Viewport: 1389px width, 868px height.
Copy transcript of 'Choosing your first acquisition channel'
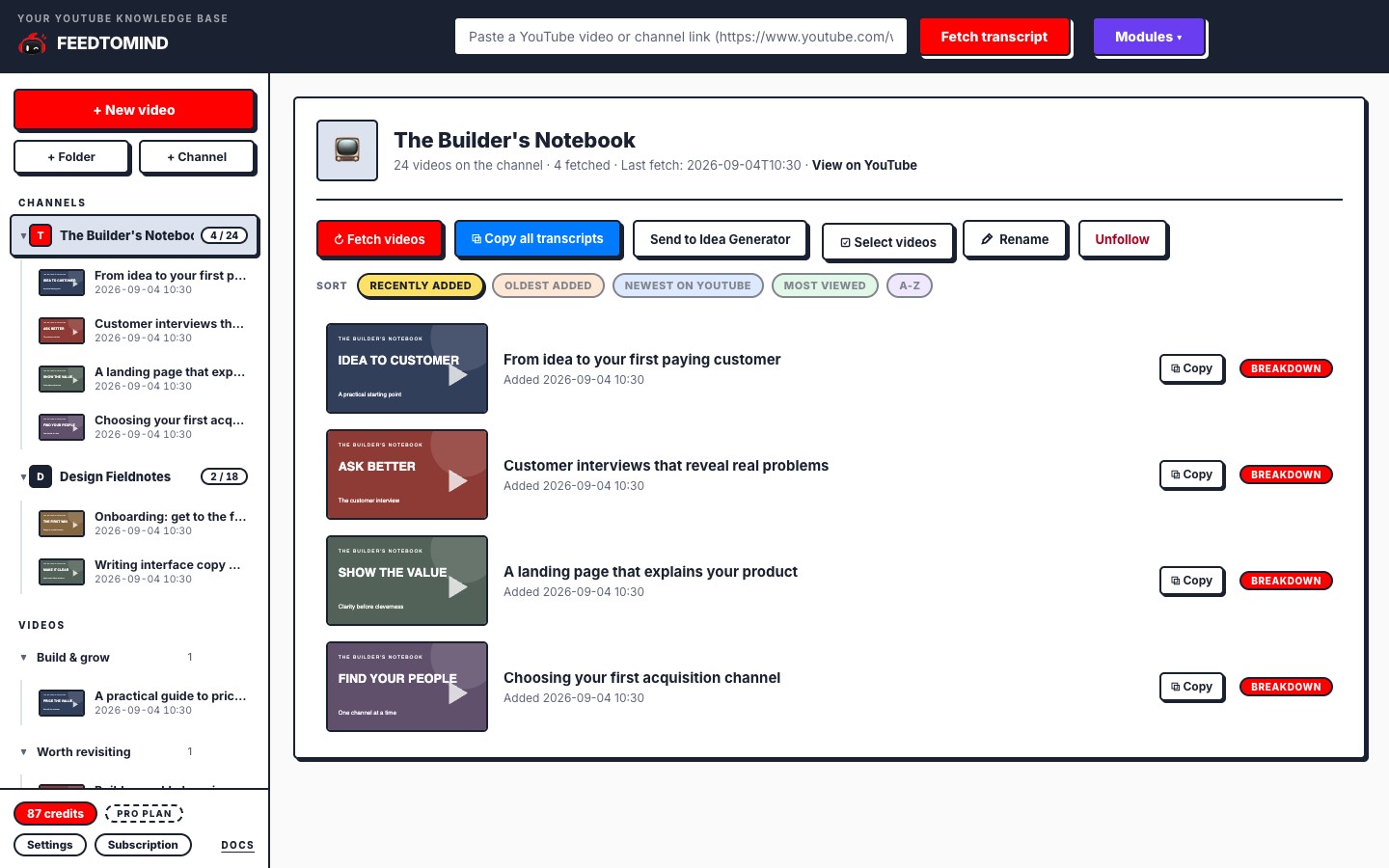[x=1191, y=687]
